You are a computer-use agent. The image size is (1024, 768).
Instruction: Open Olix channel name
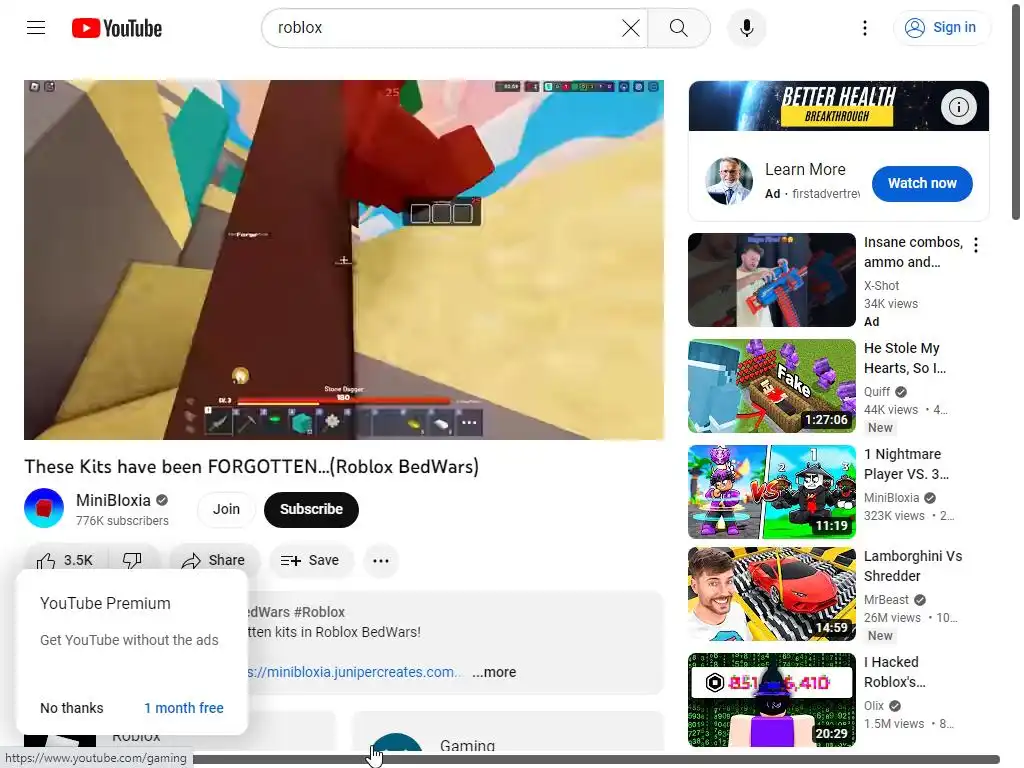coord(874,705)
